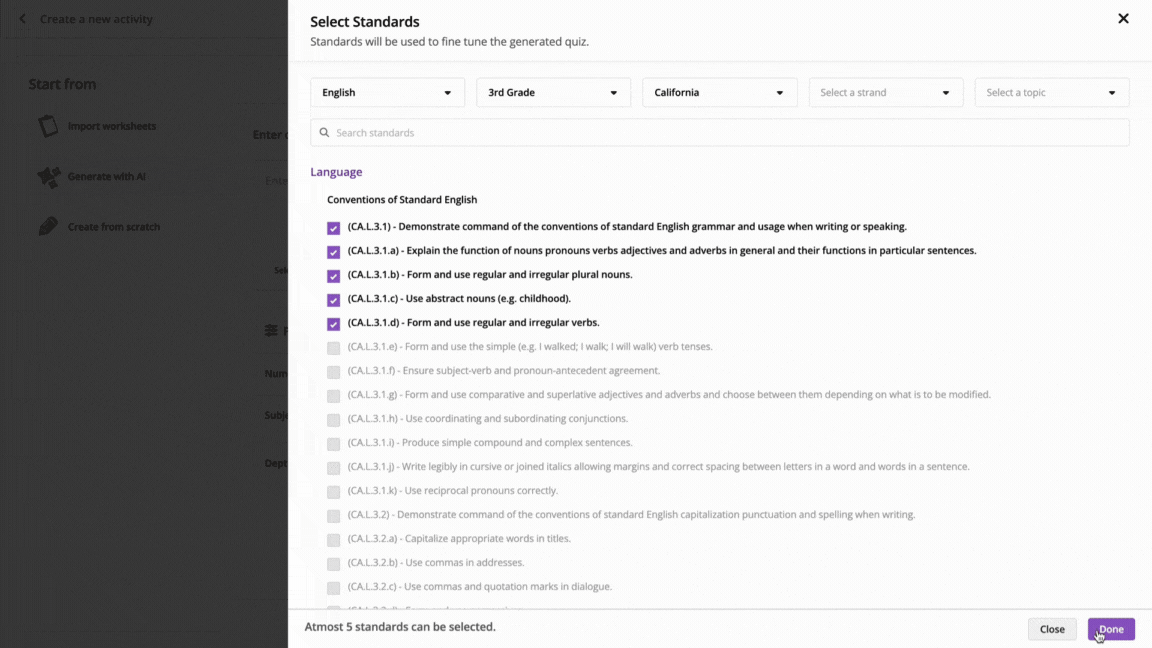This screenshot has height=648, width=1152.
Task: Select Create from scratch option
Action: (x=99, y=227)
